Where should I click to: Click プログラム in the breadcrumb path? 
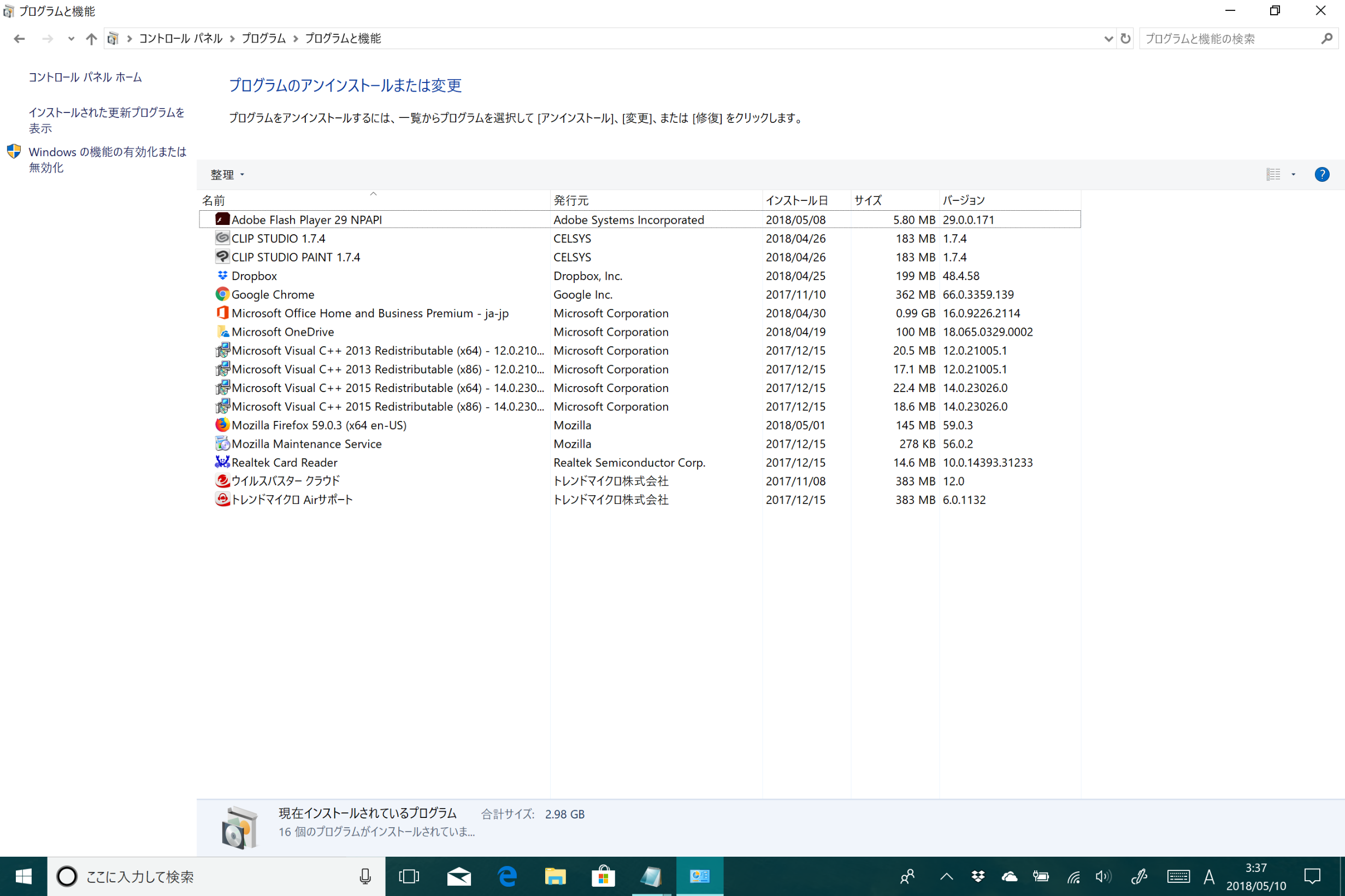click(263, 38)
